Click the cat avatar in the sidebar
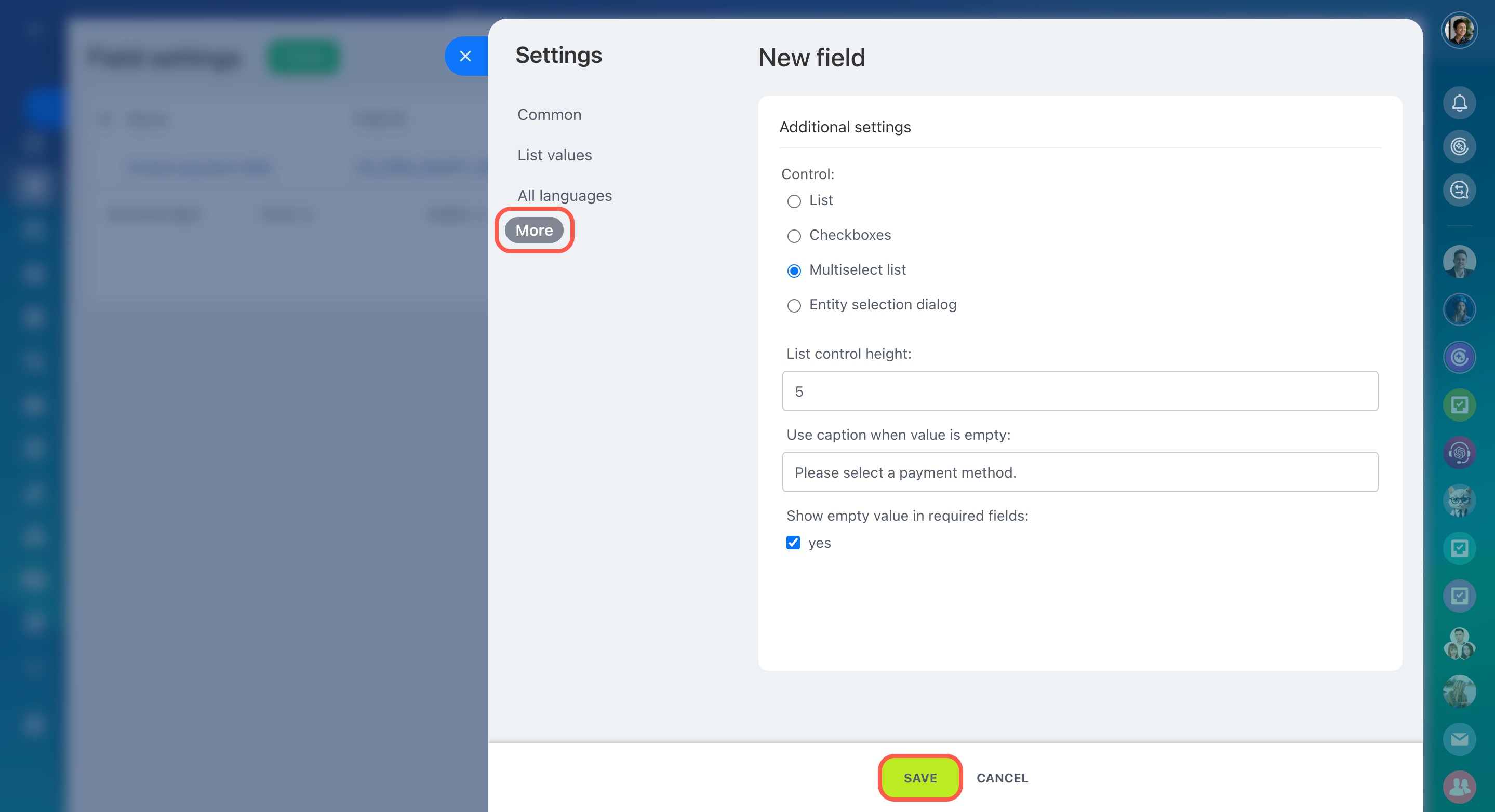 (x=1459, y=500)
